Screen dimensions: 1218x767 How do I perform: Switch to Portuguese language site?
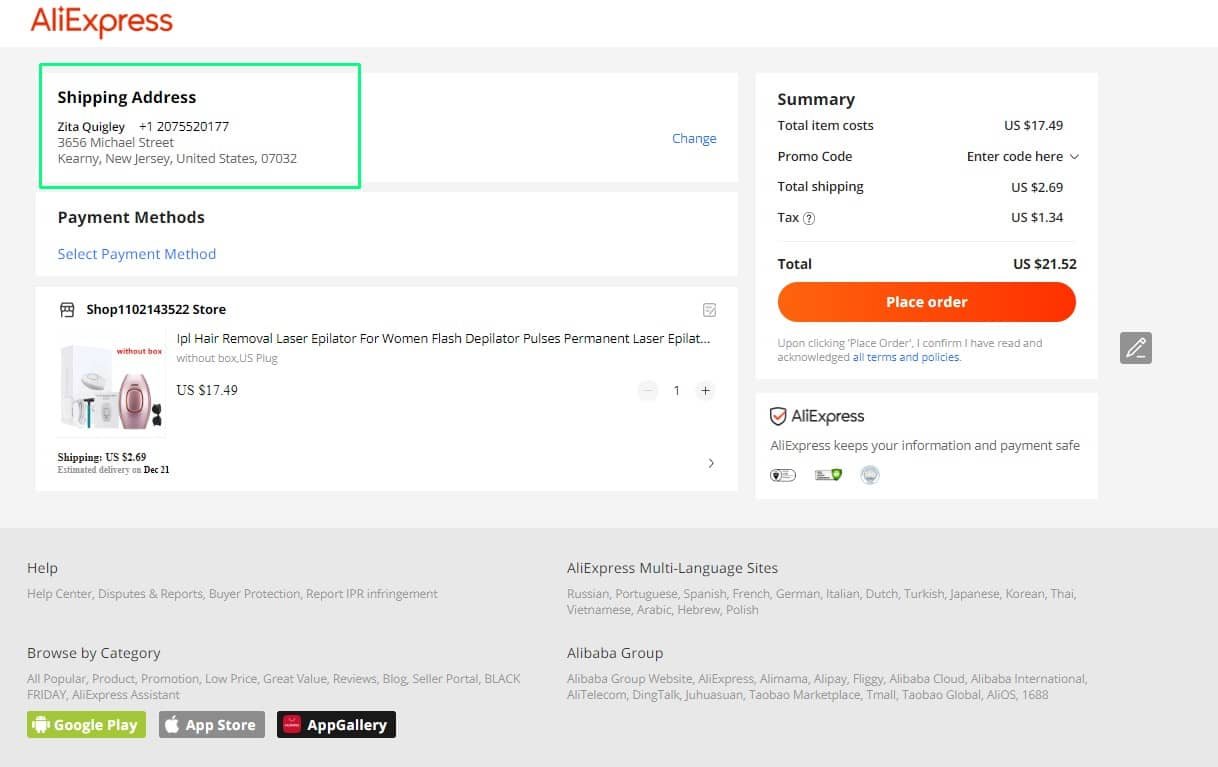(x=645, y=594)
